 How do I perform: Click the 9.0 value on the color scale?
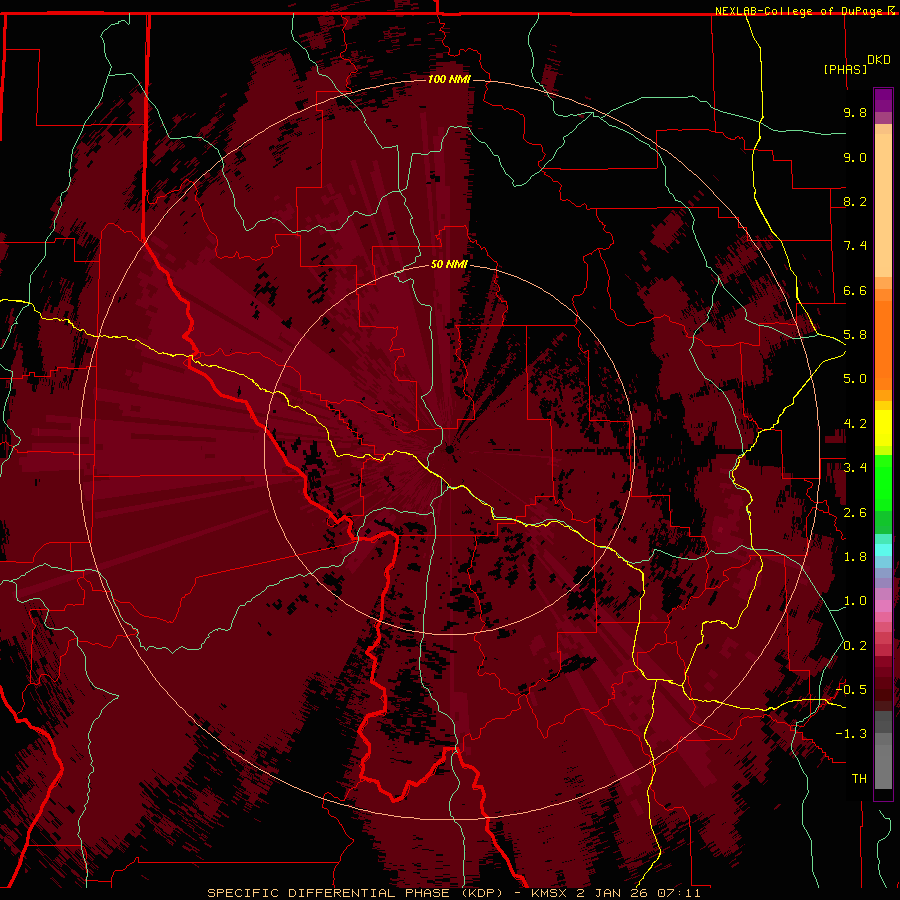pos(855,157)
